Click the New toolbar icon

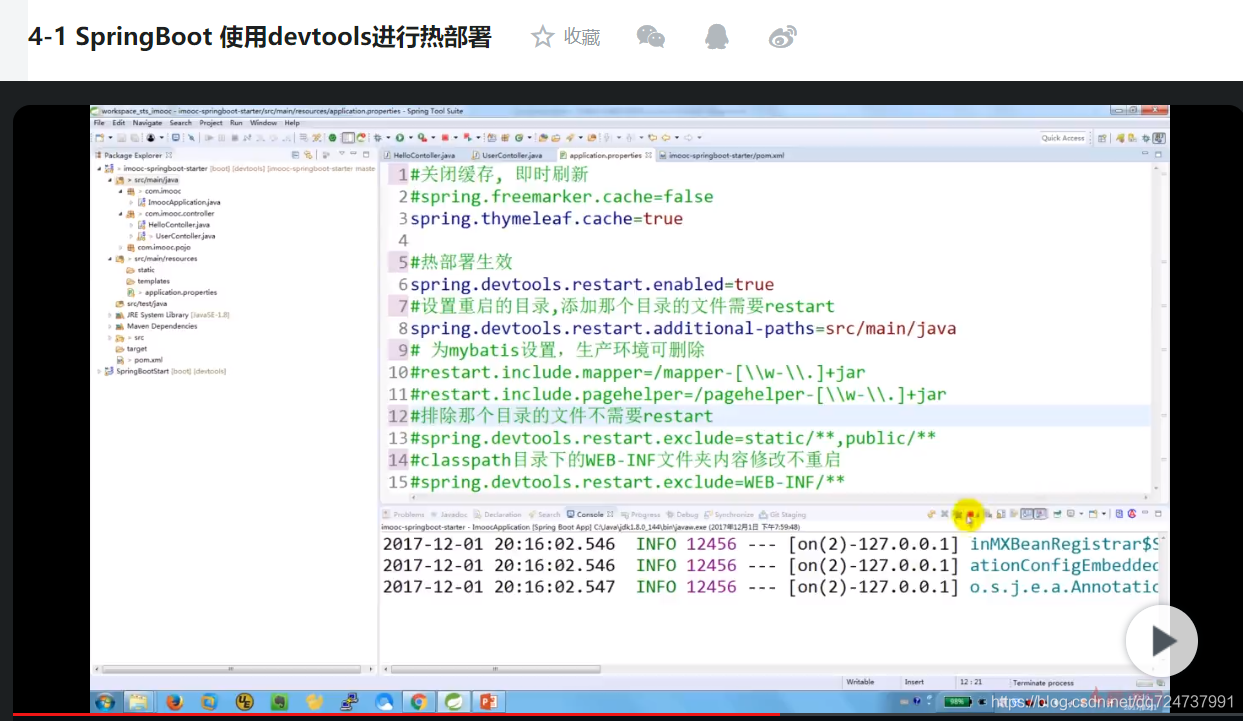point(99,138)
